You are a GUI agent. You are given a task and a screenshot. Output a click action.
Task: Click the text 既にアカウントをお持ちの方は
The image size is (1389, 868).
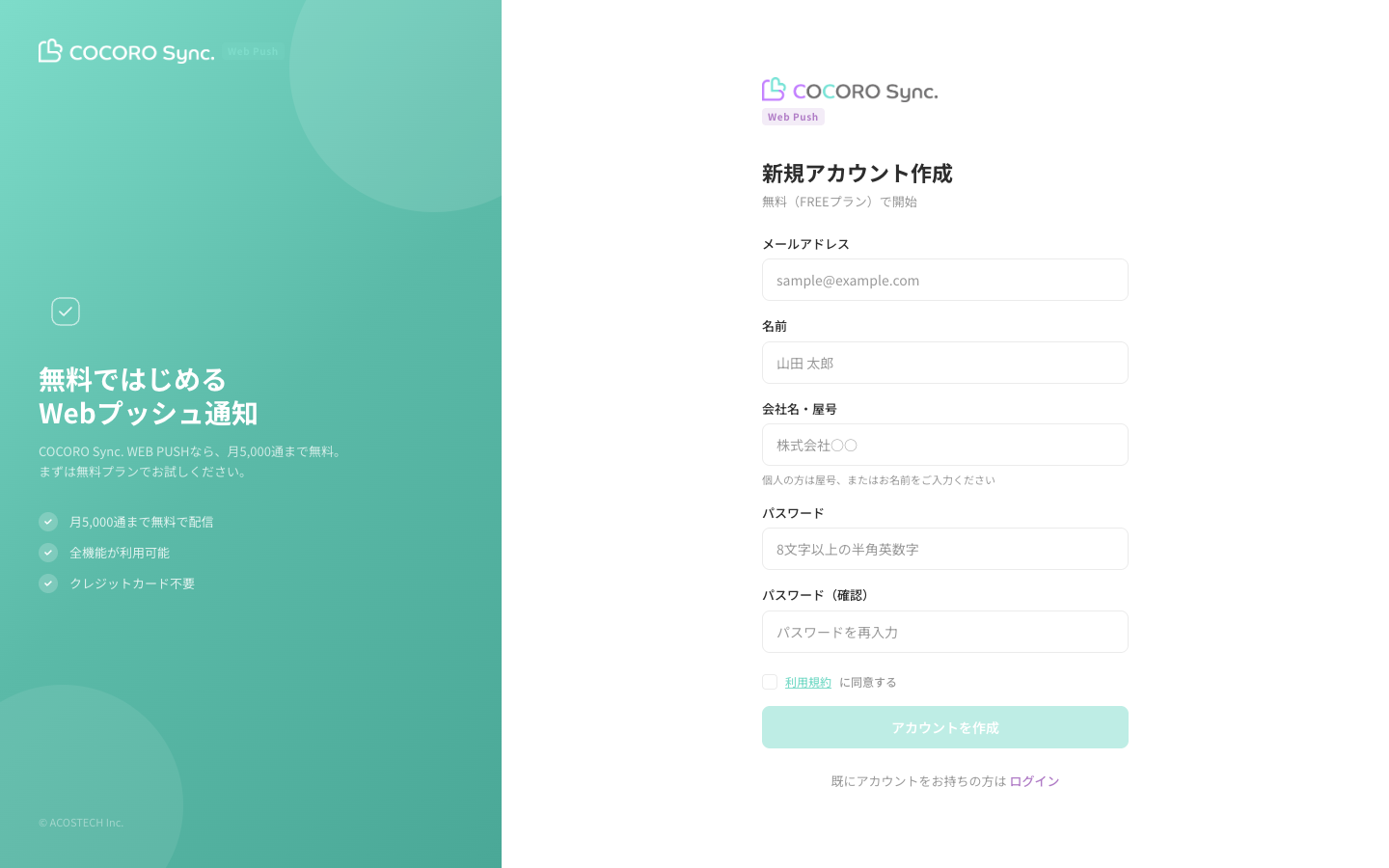(x=918, y=781)
